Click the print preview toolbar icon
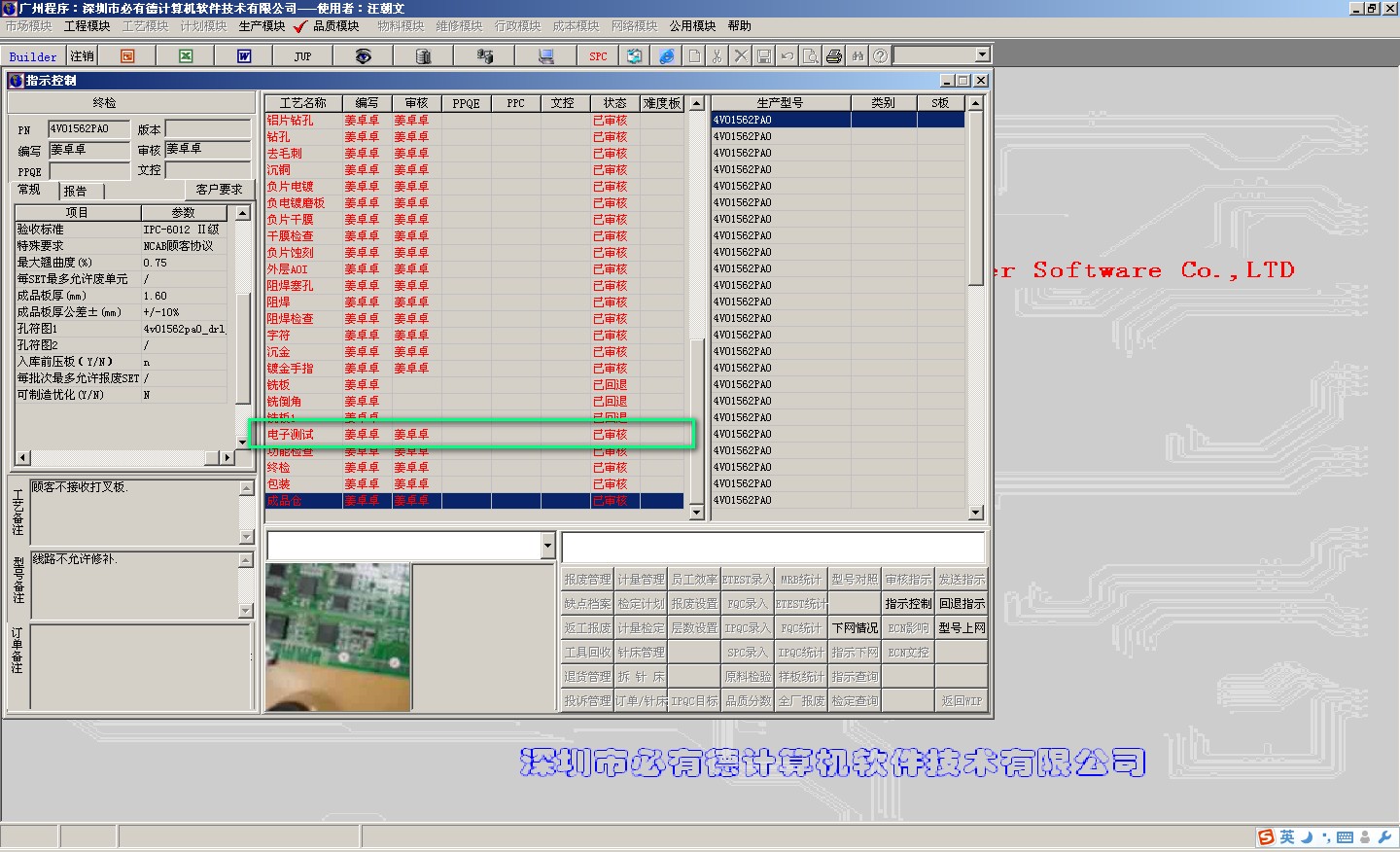Screen dimensions: 1400x852 tap(811, 56)
